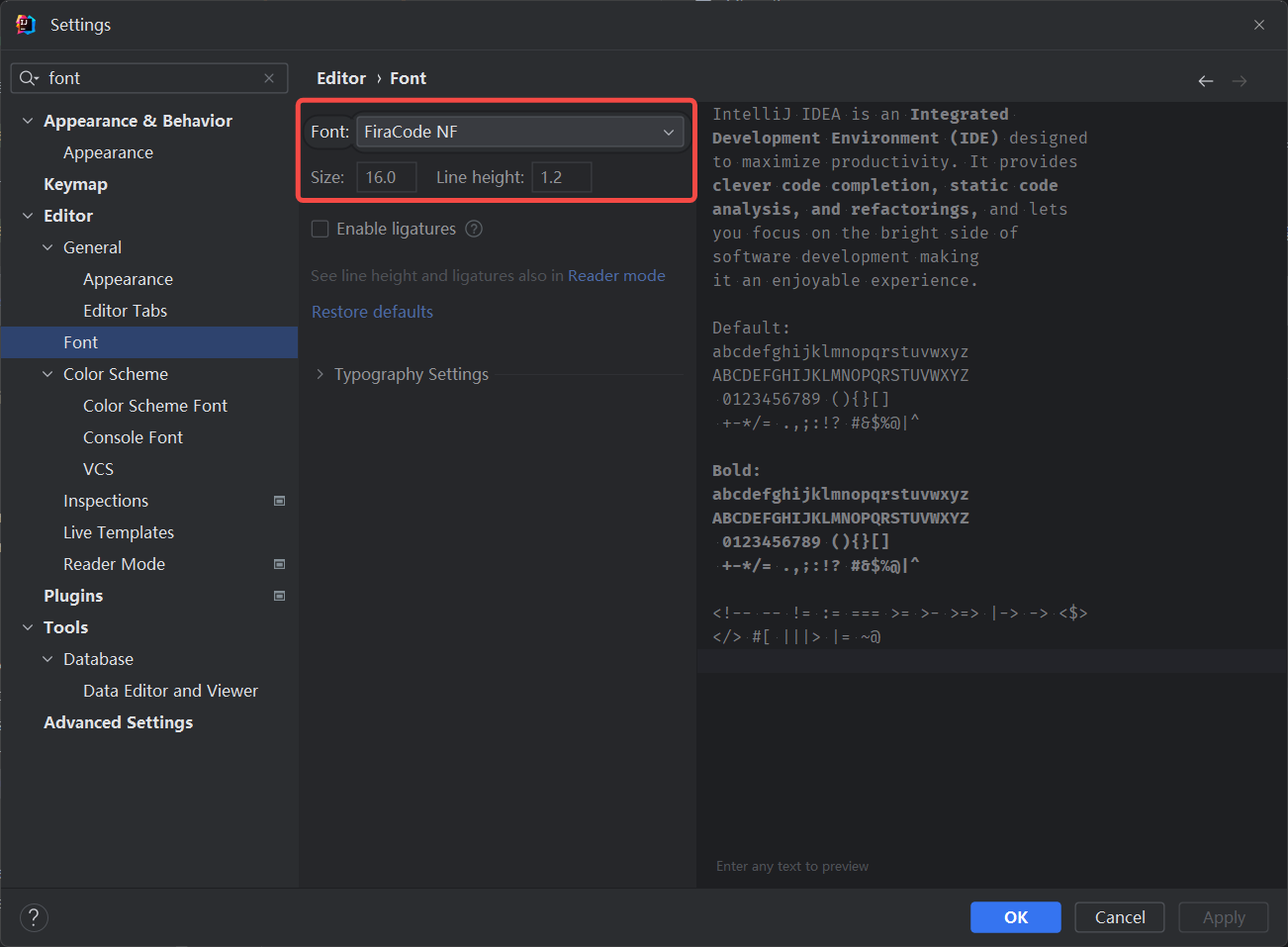This screenshot has width=1288, height=947.
Task: Click the search magnifier icon
Action: point(29,78)
